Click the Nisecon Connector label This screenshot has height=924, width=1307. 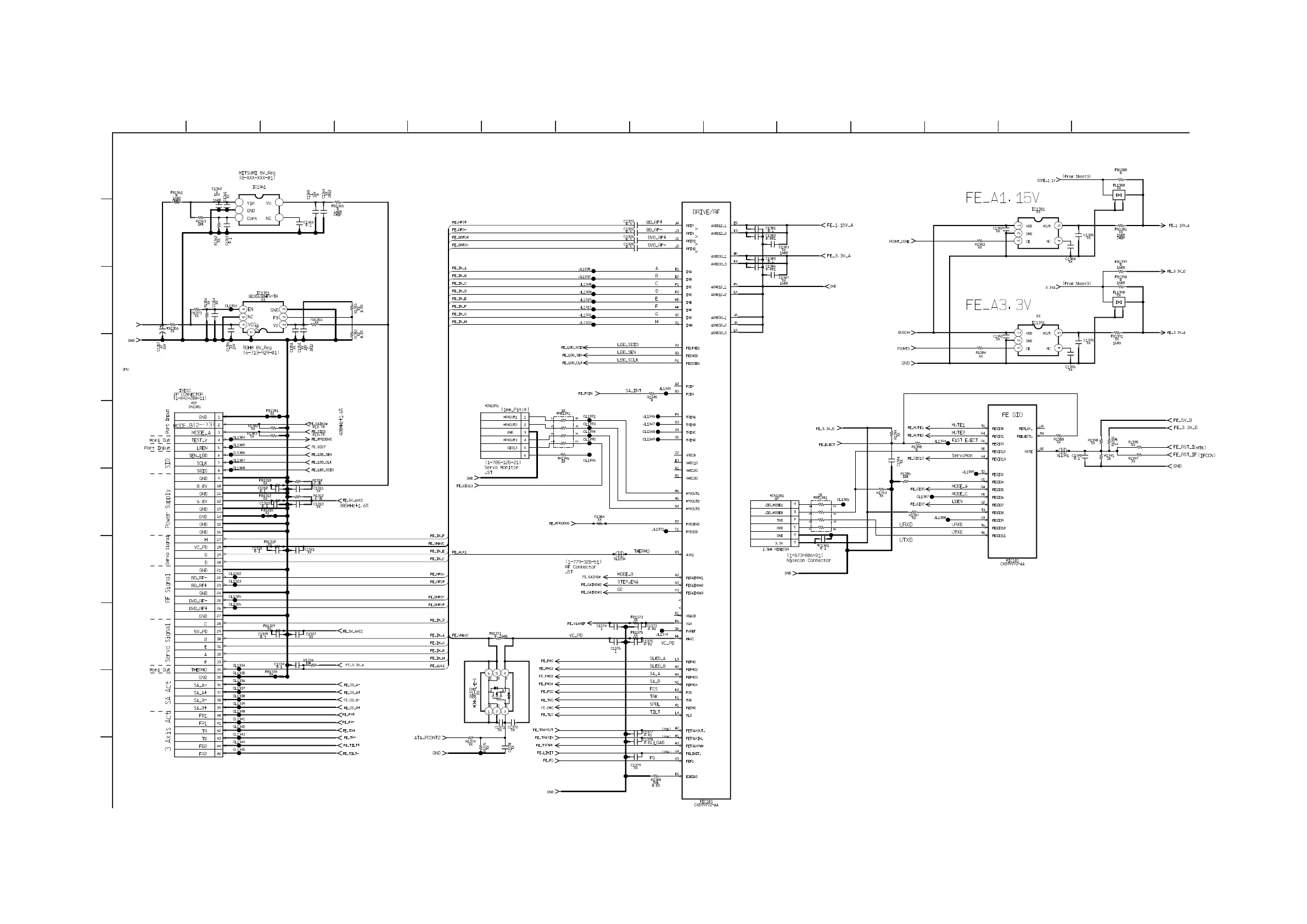pyautogui.click(x=809, y=560)
